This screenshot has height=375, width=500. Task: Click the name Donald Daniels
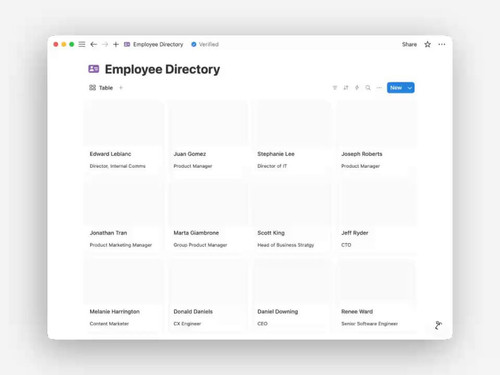(193, 312)
